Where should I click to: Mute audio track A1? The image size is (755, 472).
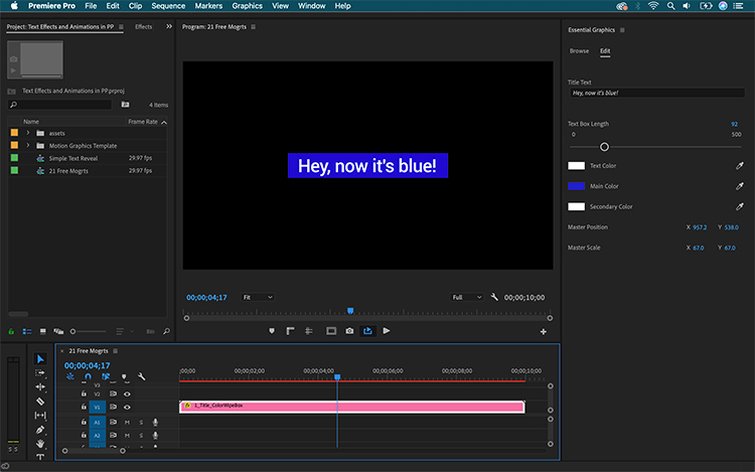tap(127, 423)
